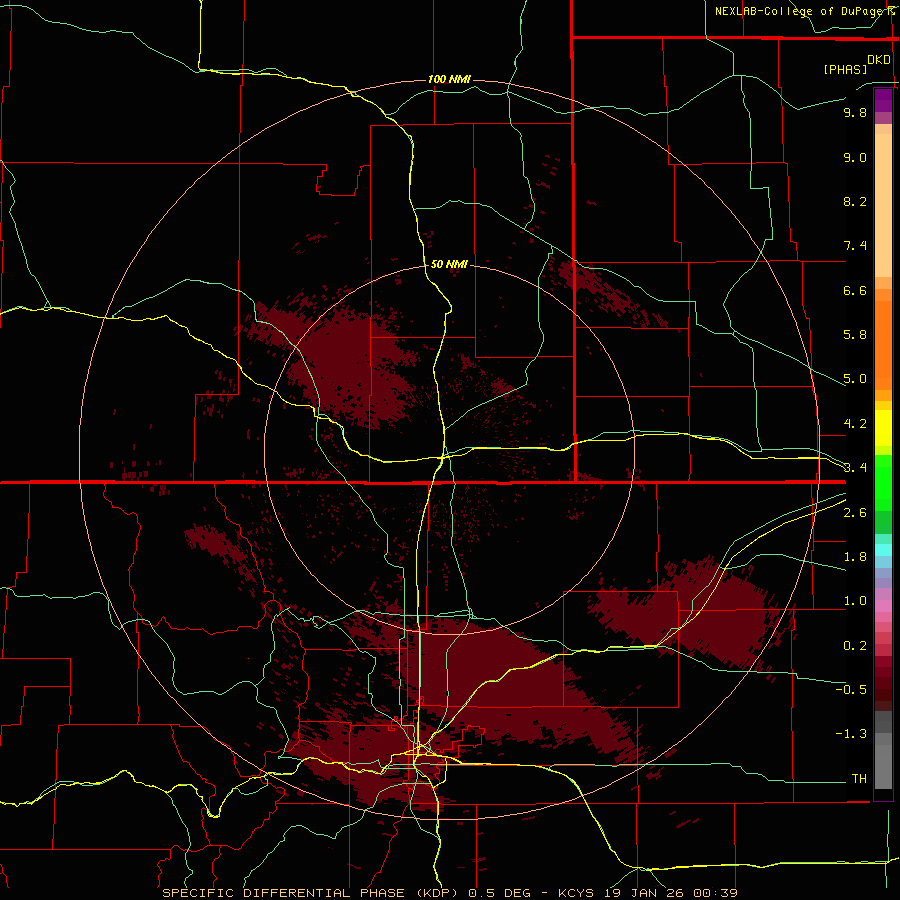
Task: Pick the bright green color bar segment
Action: 883,482
